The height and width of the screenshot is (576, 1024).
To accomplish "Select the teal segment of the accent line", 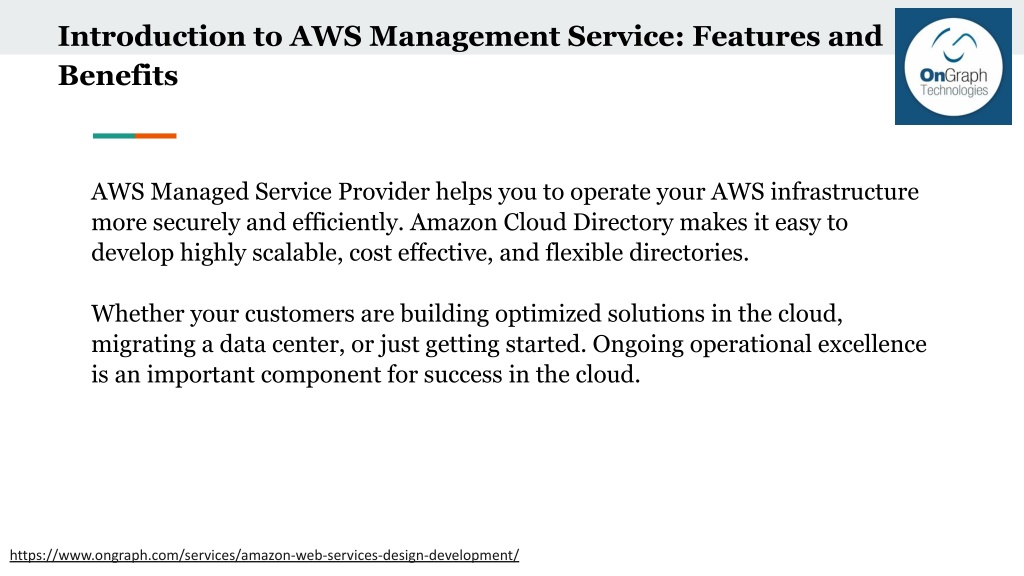I will tap(114, 136).
